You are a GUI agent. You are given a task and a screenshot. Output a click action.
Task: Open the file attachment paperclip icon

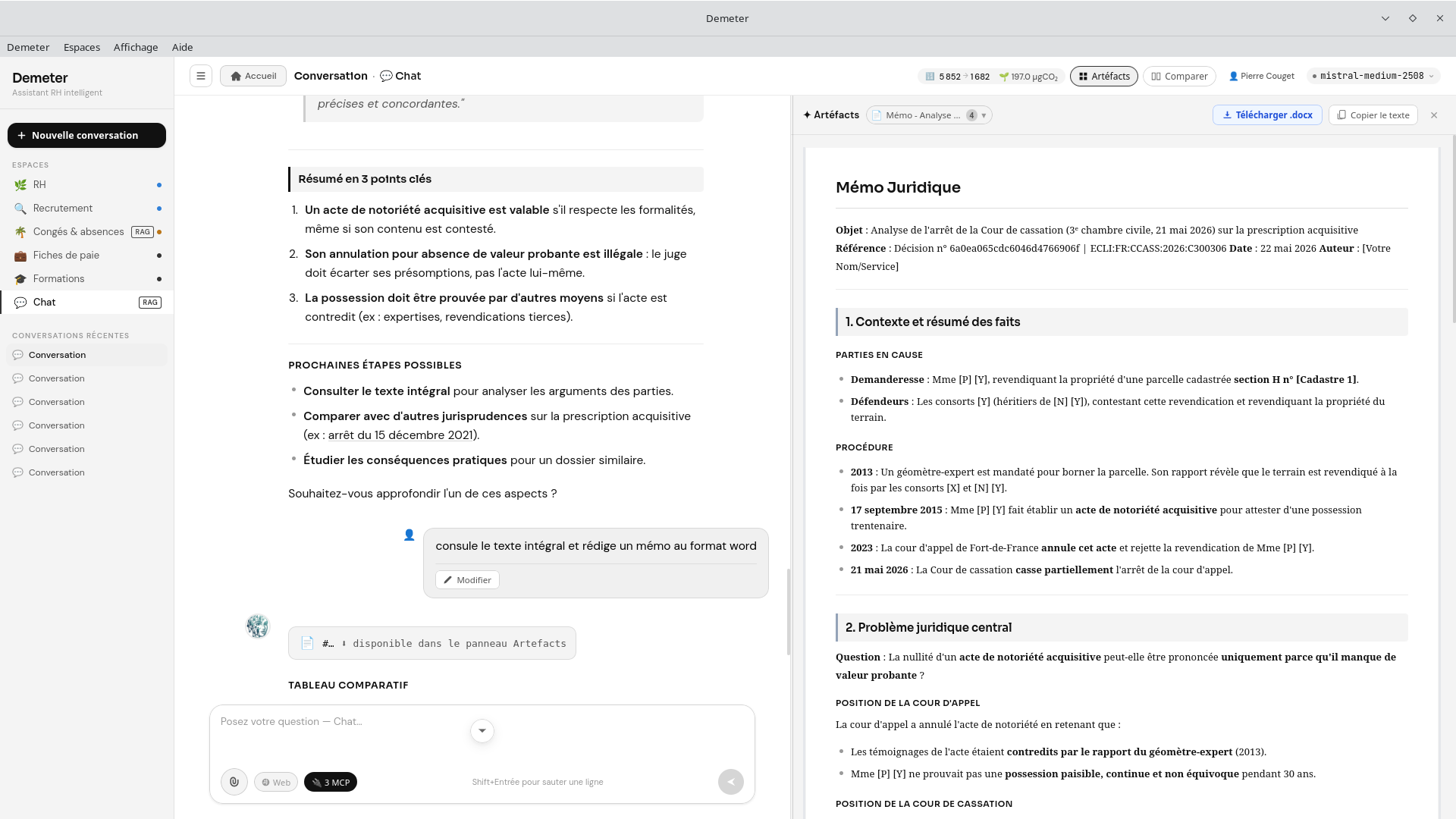[234, 782]
